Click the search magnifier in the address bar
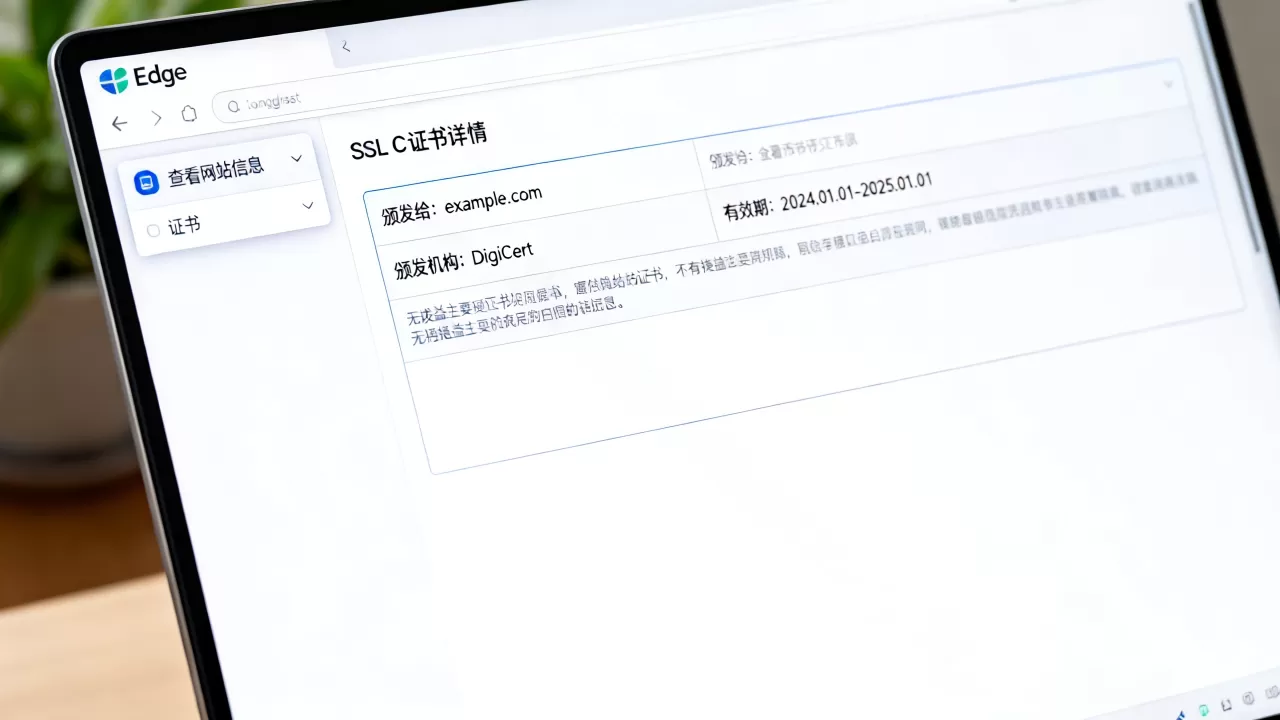 [233, 105]
